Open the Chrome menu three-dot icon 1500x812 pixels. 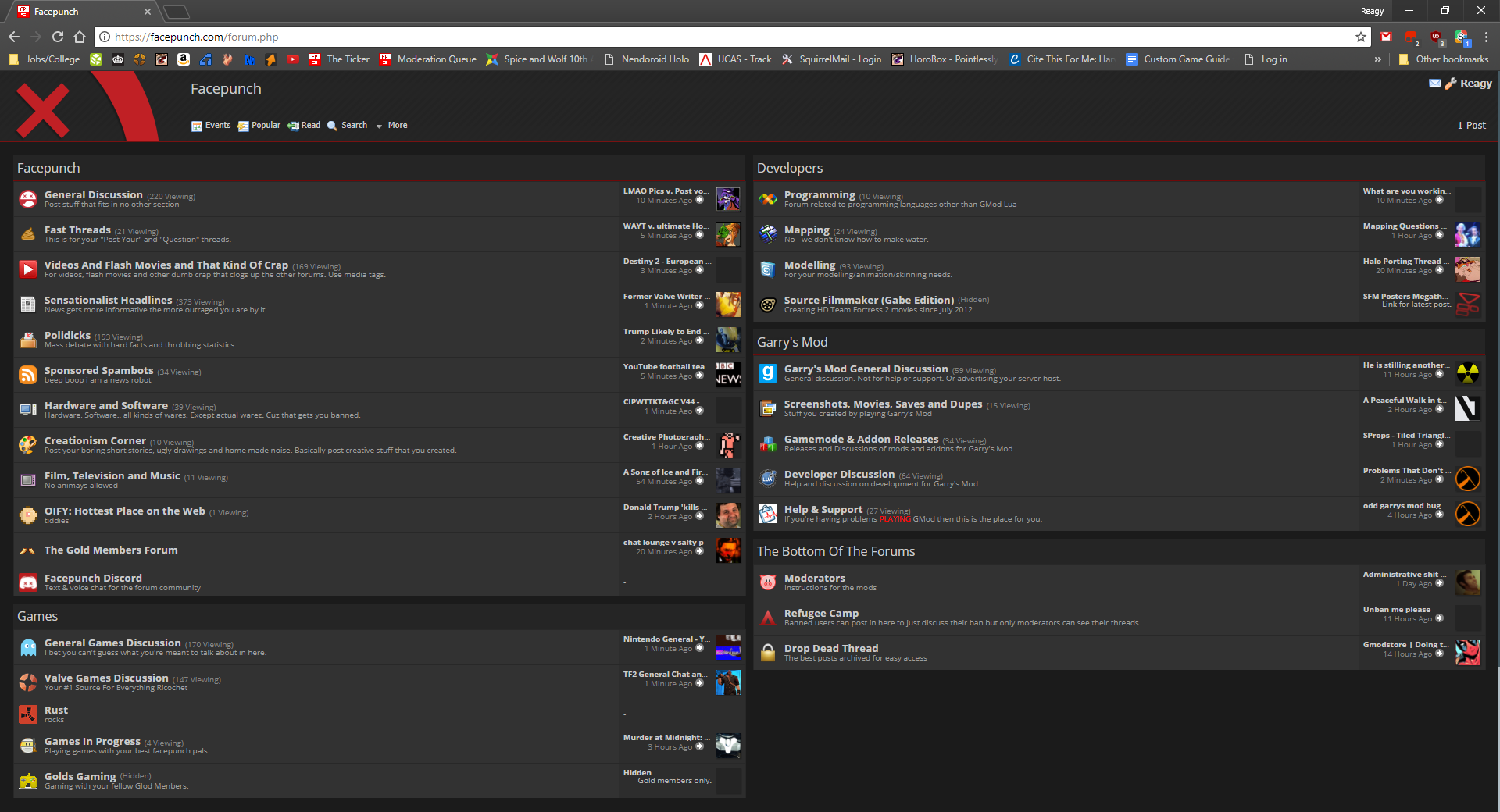[1486, 37]
